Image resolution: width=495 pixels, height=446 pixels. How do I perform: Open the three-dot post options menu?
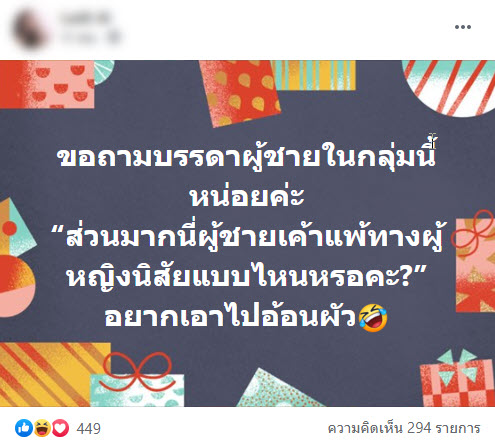(x=463, y=27)
